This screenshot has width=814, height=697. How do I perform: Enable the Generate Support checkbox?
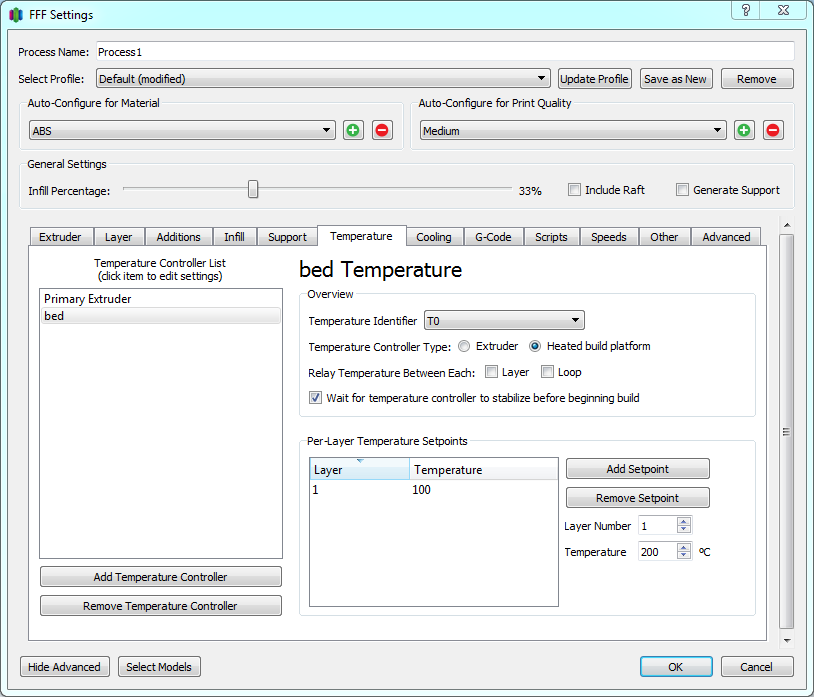click(682, 190)
